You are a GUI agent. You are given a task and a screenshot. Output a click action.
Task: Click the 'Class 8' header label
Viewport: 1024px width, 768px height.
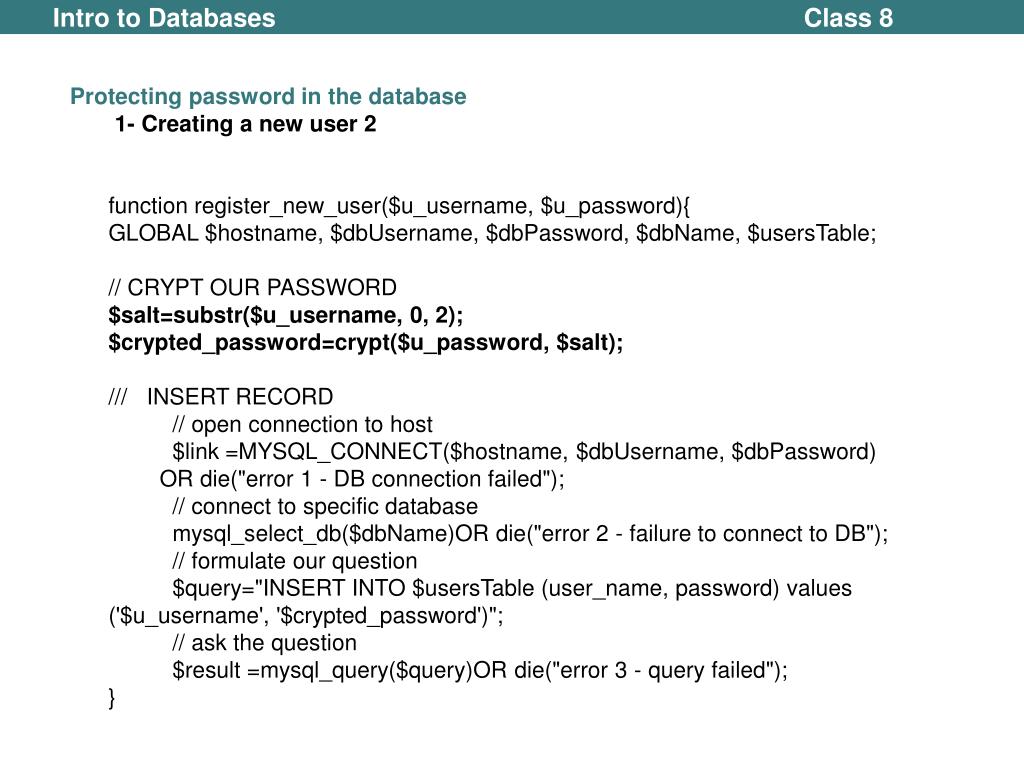pyautogui.click(x=848, y=18)
